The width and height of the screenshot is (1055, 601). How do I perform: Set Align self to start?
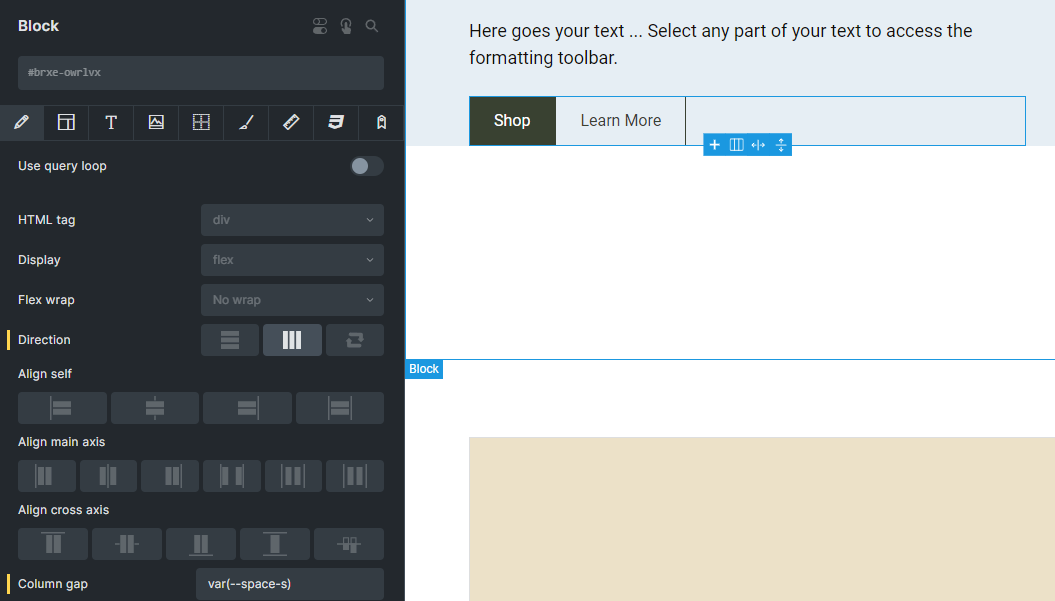(62, 408)
